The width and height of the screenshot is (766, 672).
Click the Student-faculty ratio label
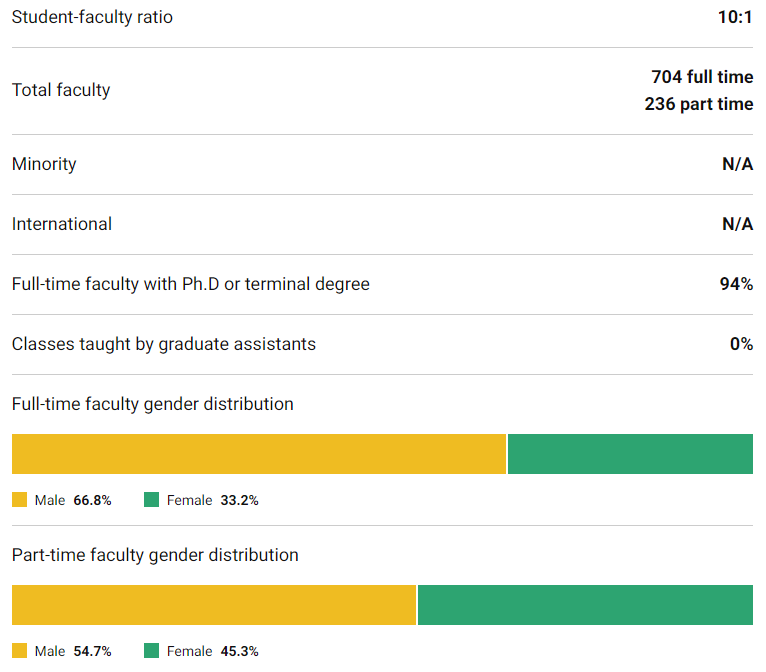[92, 17]
